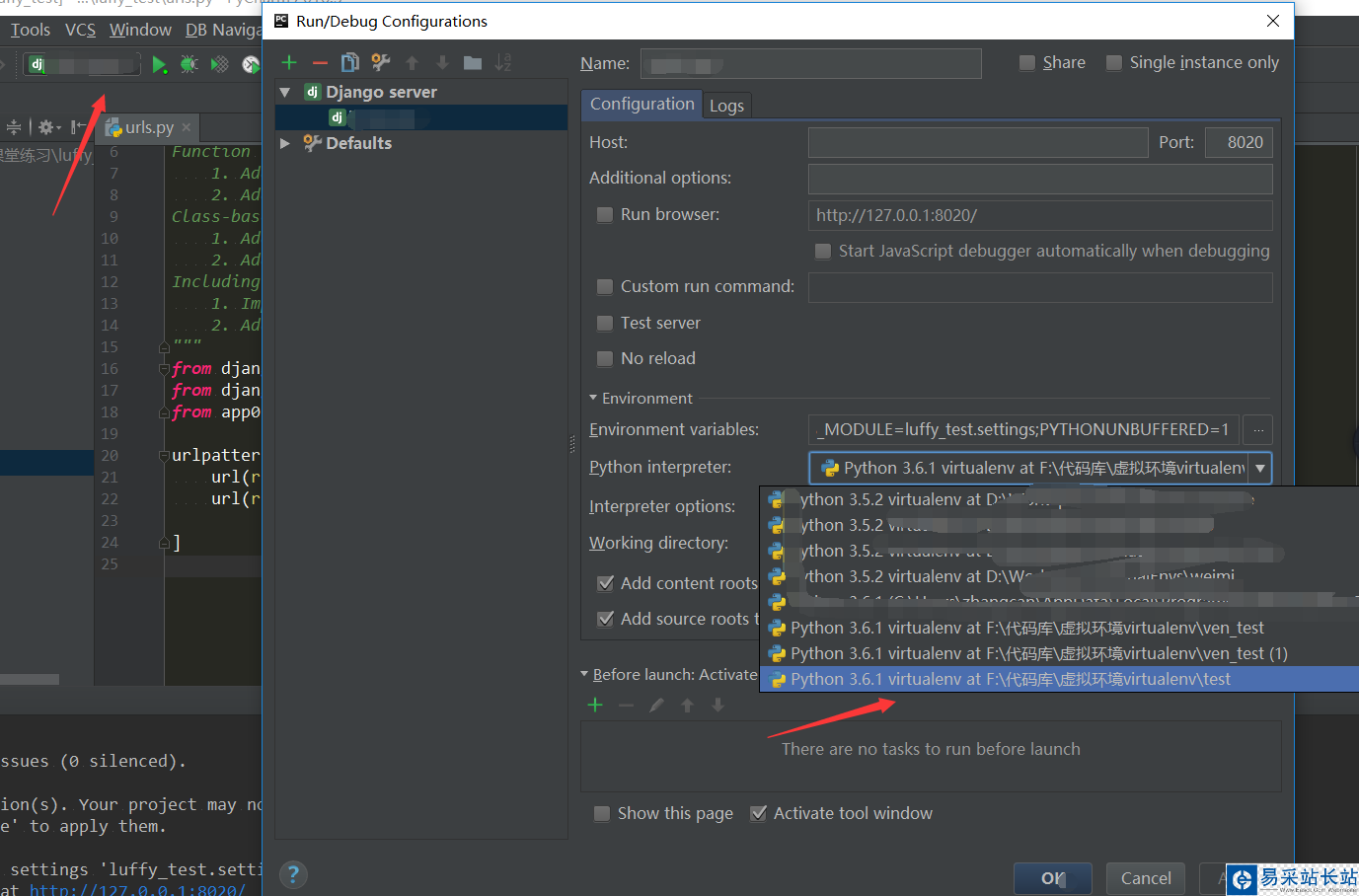
Task: Create a new folder for configurations
Action: pos(473,63)
